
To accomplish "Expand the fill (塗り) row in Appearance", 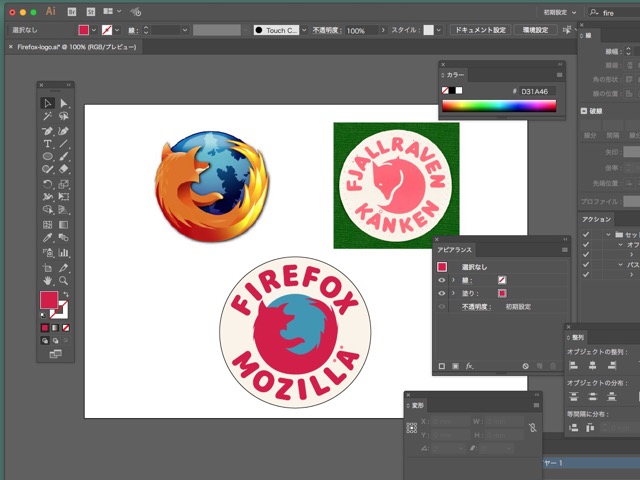I will (x=453, y=293).
